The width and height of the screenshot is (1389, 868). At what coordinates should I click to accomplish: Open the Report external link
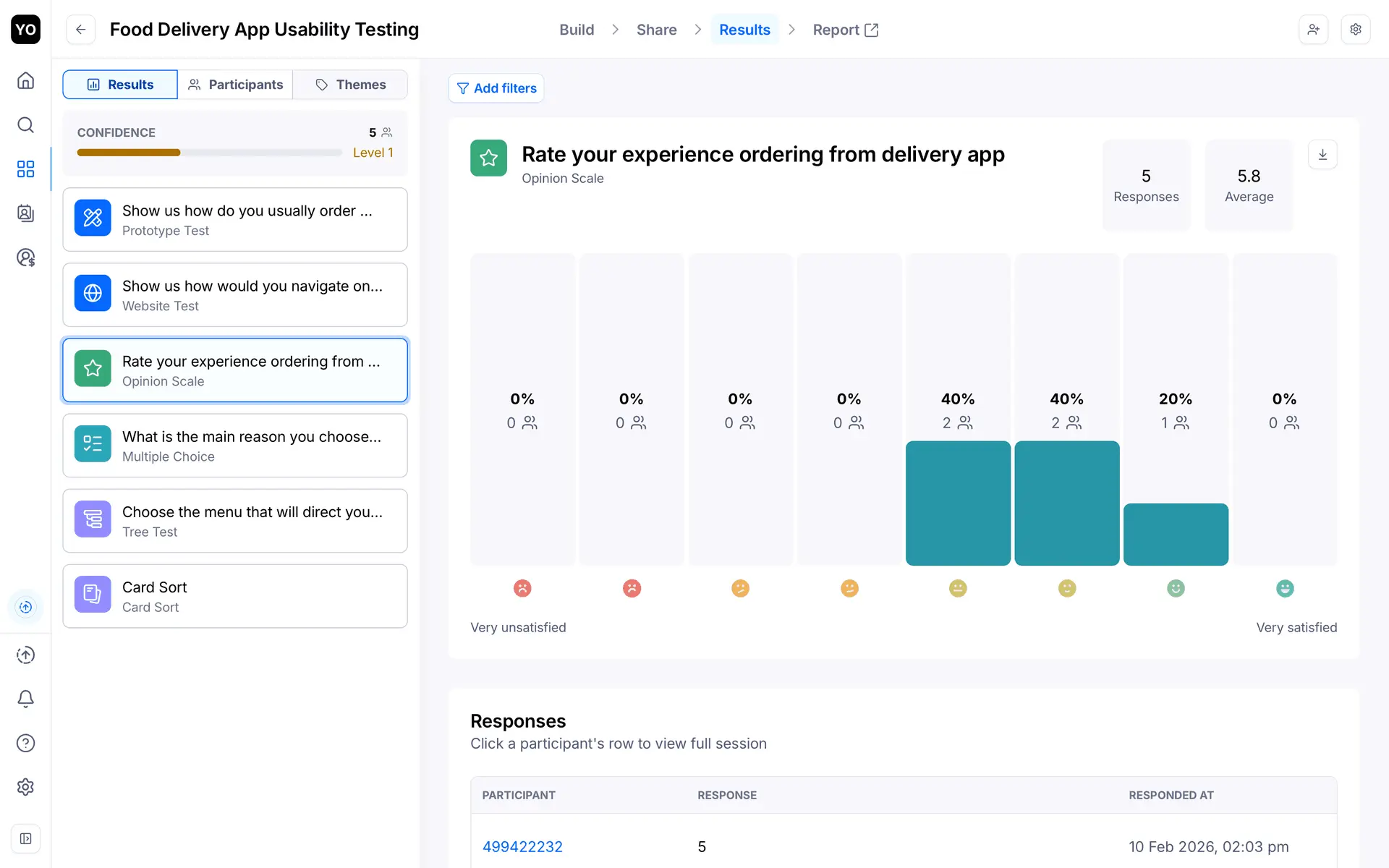click(845, 30)
